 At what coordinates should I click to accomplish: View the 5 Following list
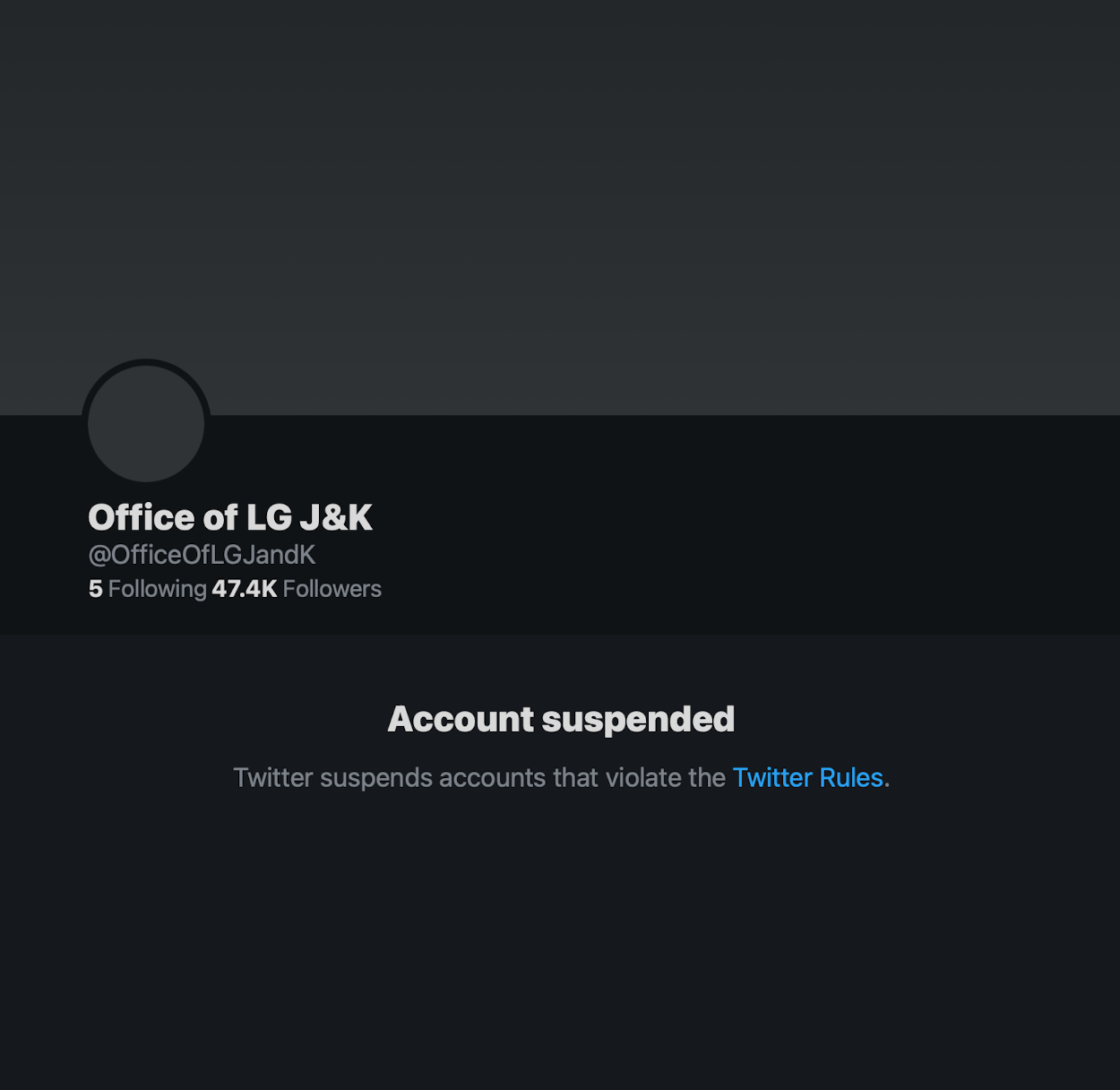tap(148, 589)
